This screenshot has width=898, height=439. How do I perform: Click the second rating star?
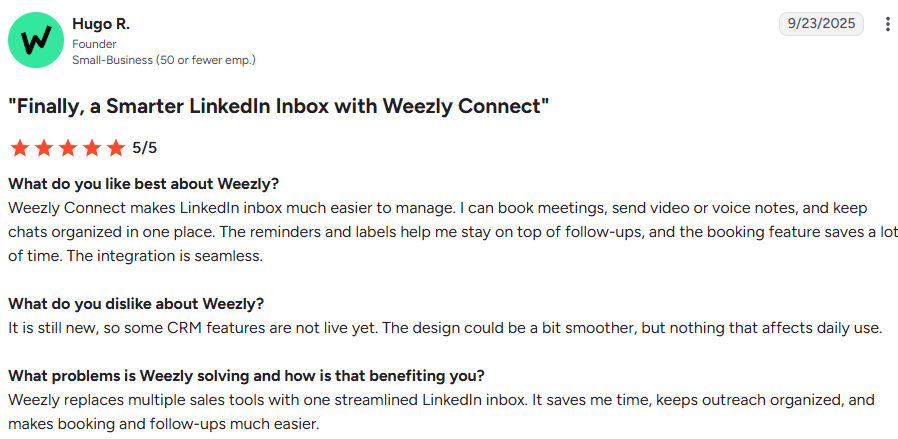tap(44, 148)
